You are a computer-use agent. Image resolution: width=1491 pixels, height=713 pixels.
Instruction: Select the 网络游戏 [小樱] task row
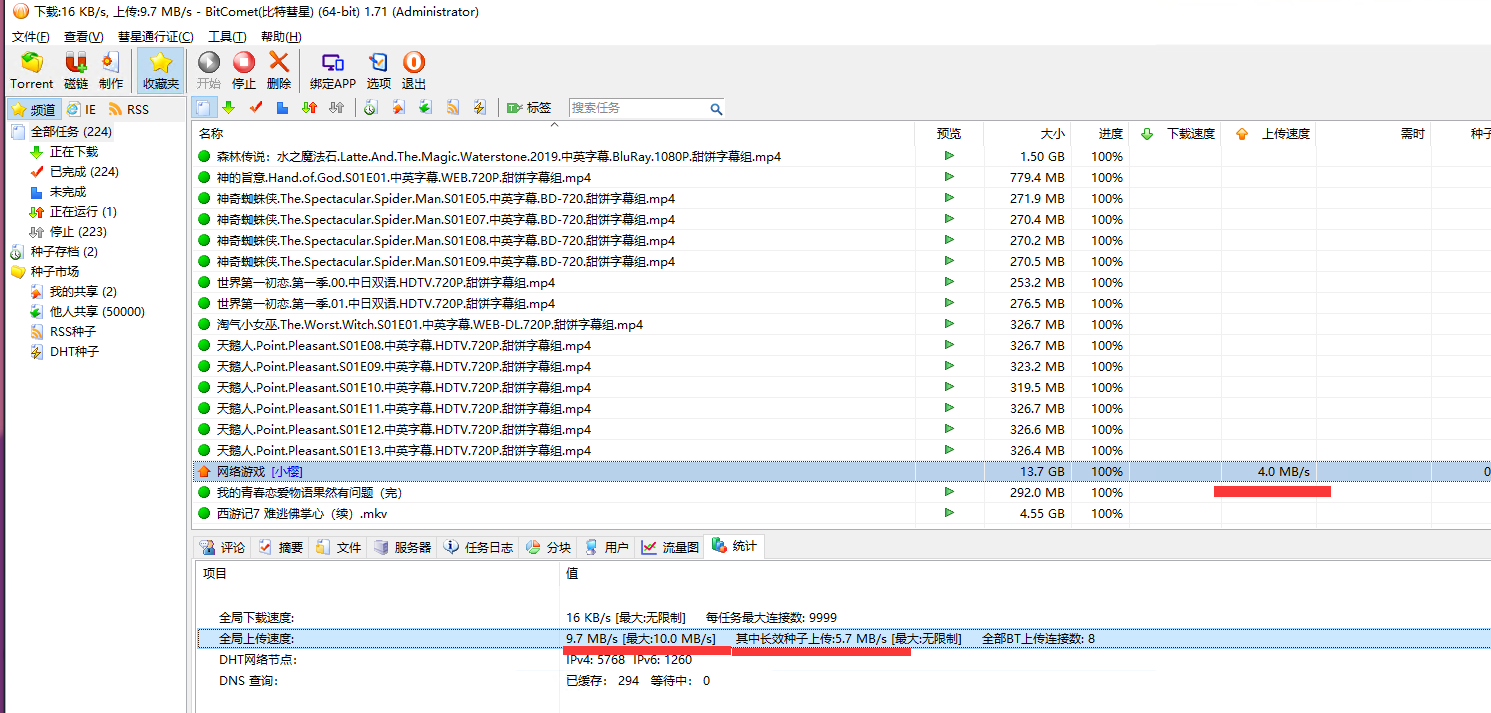pyautogui.click(x=841, y=471)
